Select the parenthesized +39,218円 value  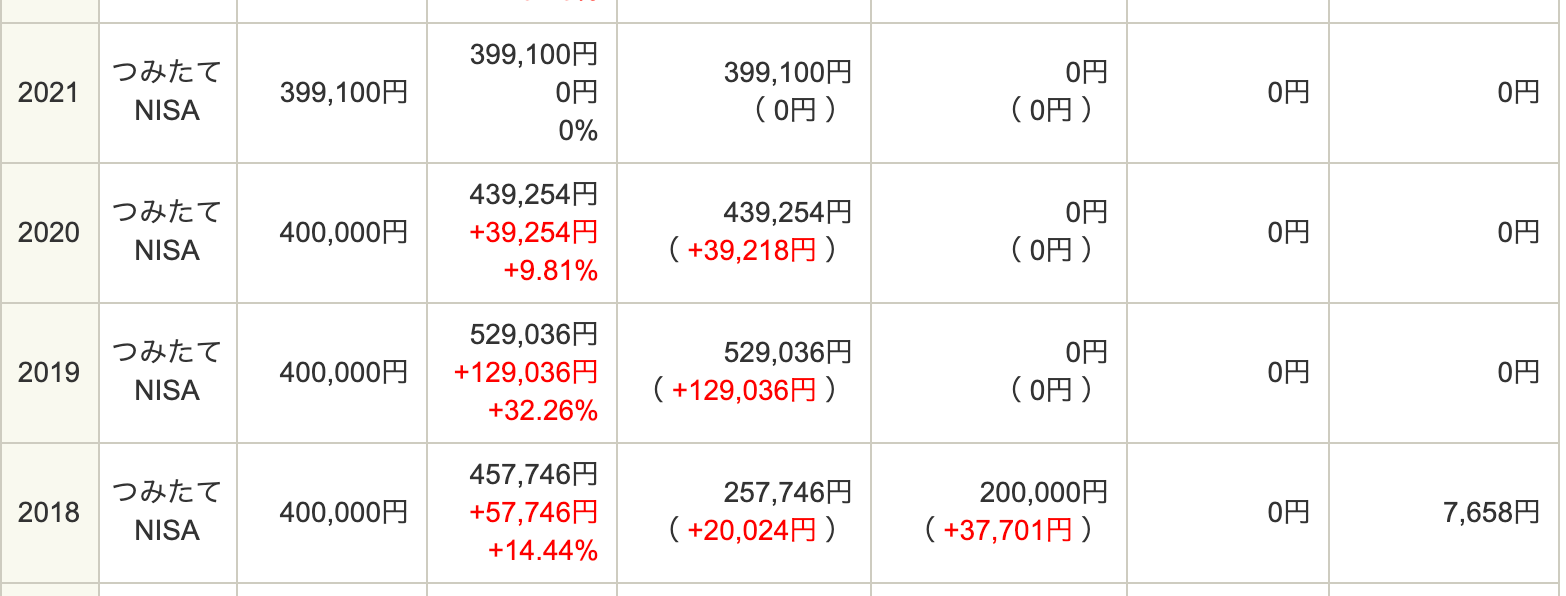coord(751,251)
